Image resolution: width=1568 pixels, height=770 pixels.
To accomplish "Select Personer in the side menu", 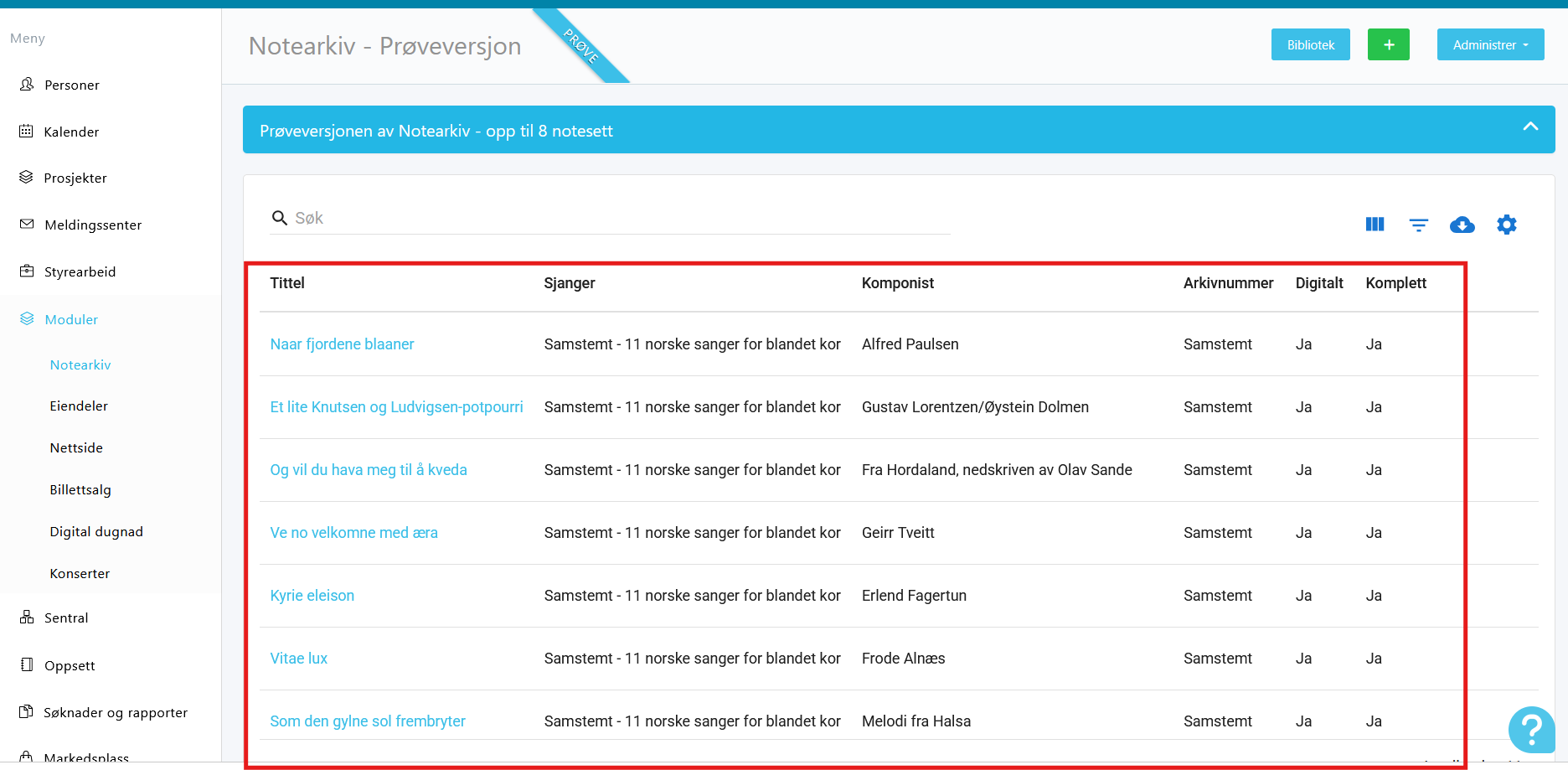I will [x=71, y=85].
